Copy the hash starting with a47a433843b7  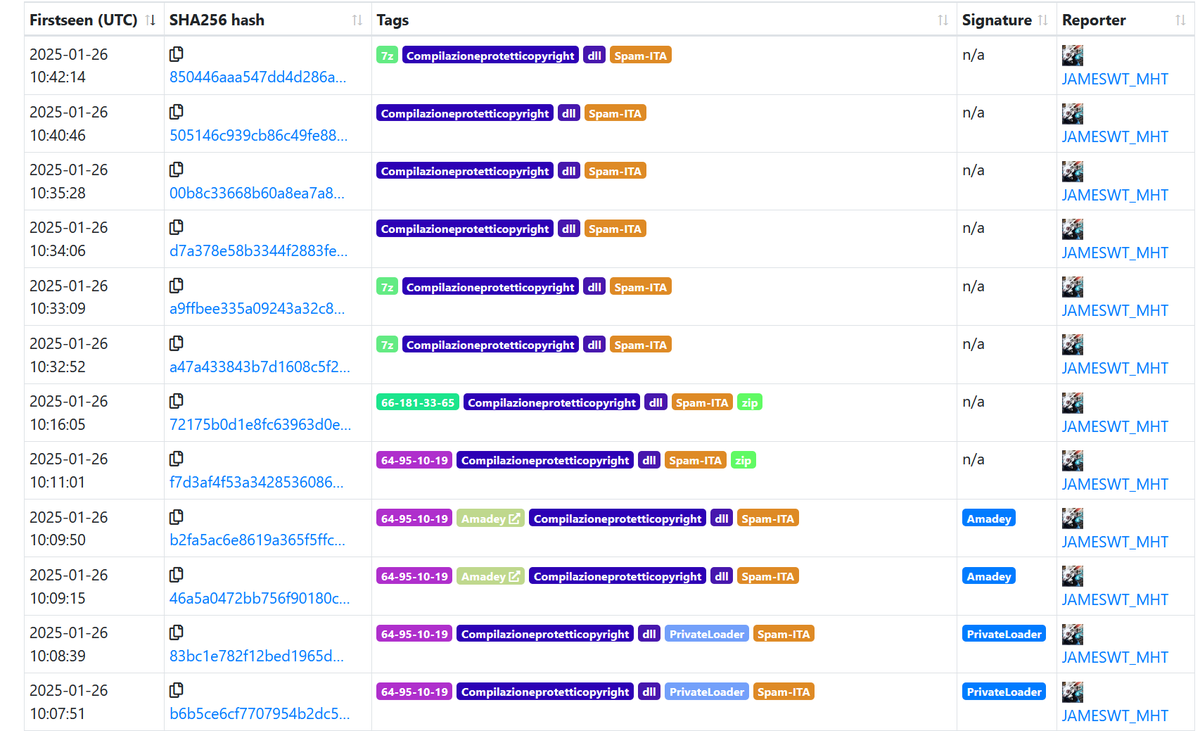click(x=176, y=343)
